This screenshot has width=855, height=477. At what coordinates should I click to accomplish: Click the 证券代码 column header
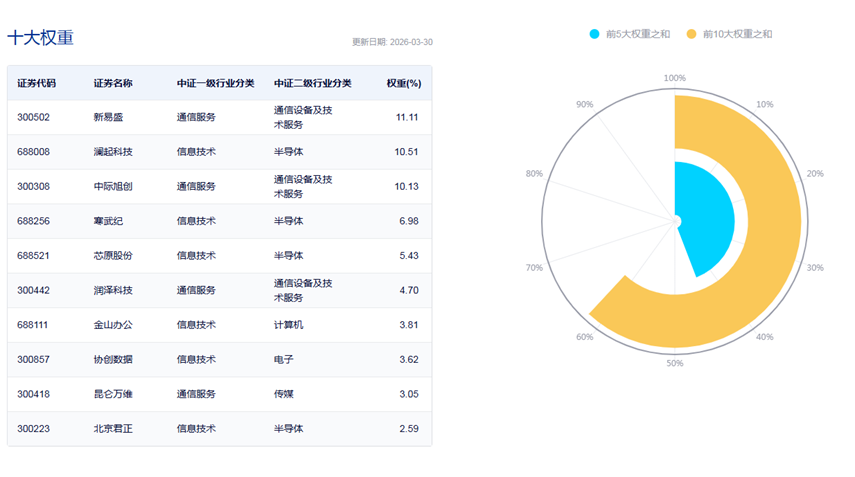pyautogui.click(x=37, y=83)
